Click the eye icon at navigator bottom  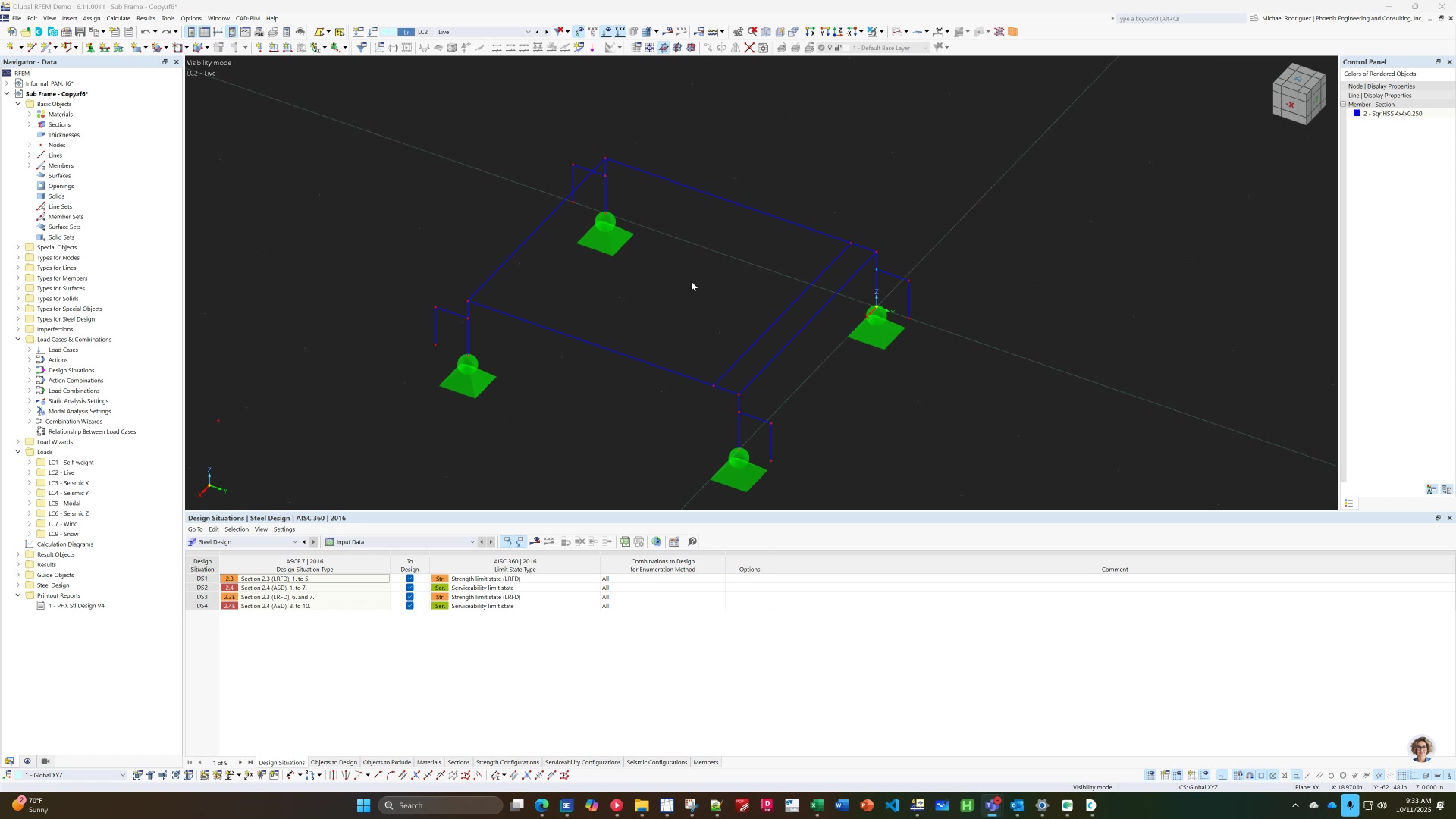click(27, 761)
